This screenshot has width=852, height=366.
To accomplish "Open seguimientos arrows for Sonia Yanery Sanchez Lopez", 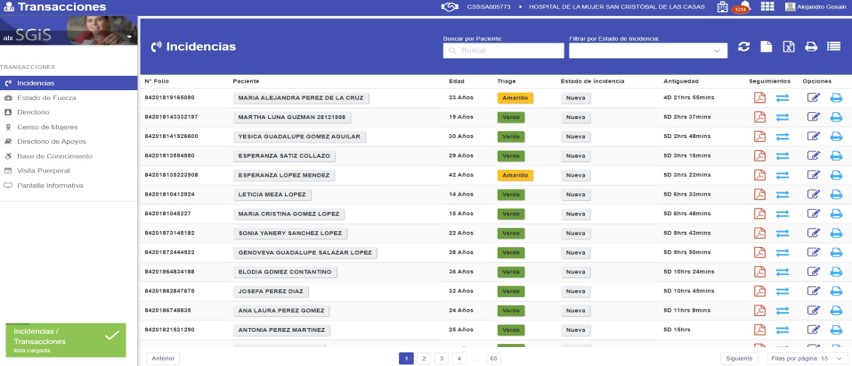I will coord(782,234).
